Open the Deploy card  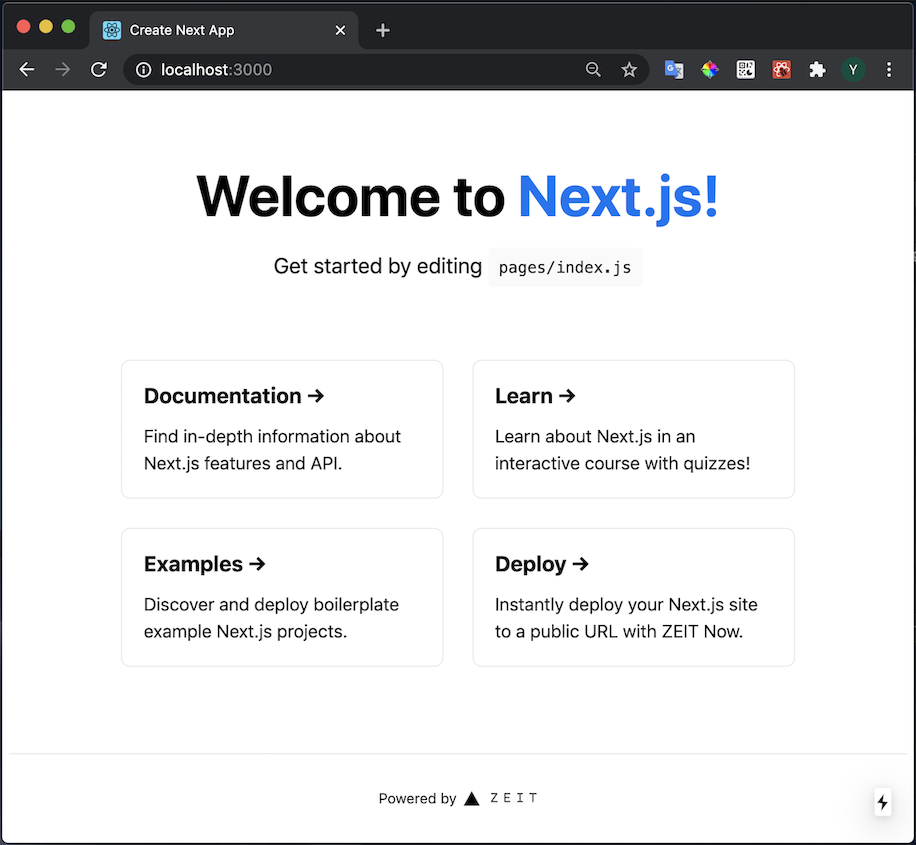[633, 597]
